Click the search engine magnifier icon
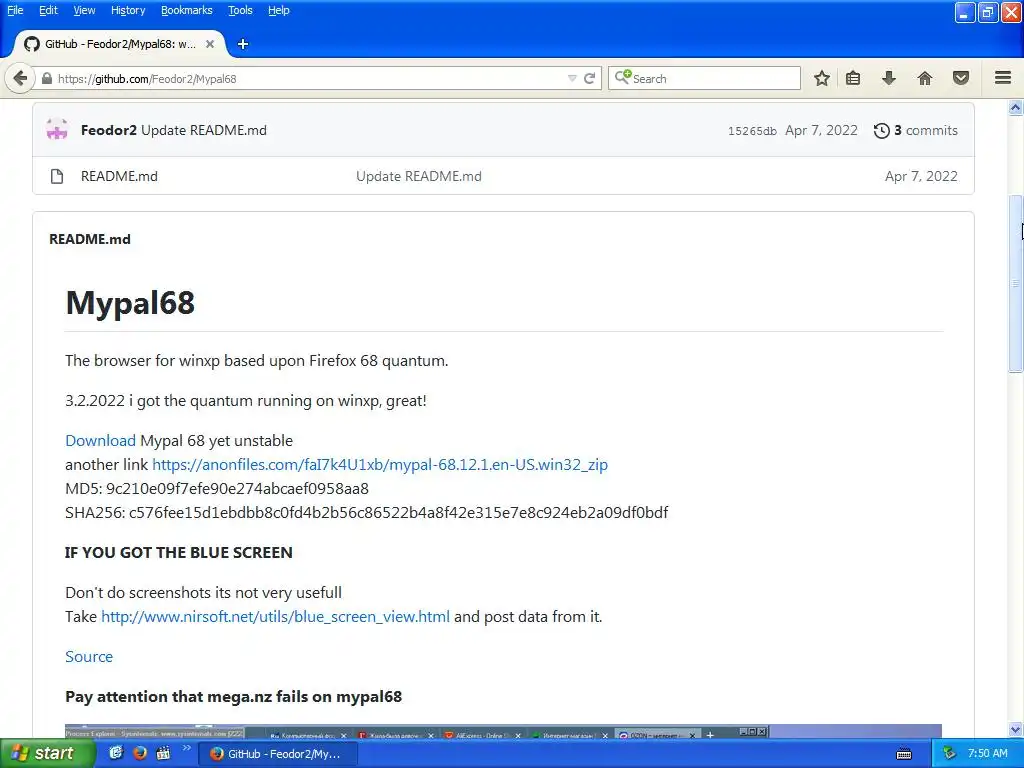 click(622, 77)
